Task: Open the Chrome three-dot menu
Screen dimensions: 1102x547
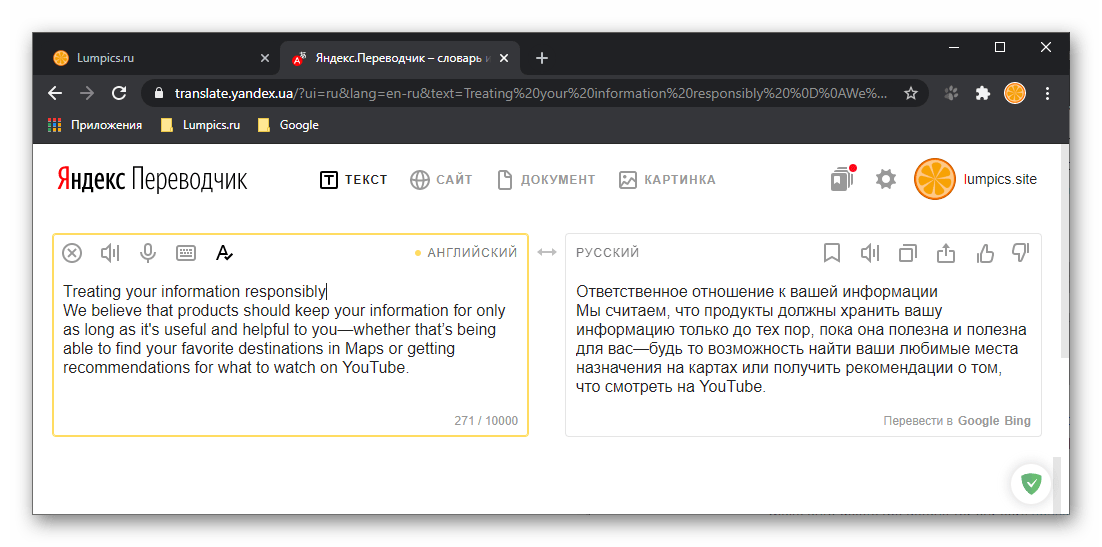Action: pyautogui.click(x=1047, y=93)
